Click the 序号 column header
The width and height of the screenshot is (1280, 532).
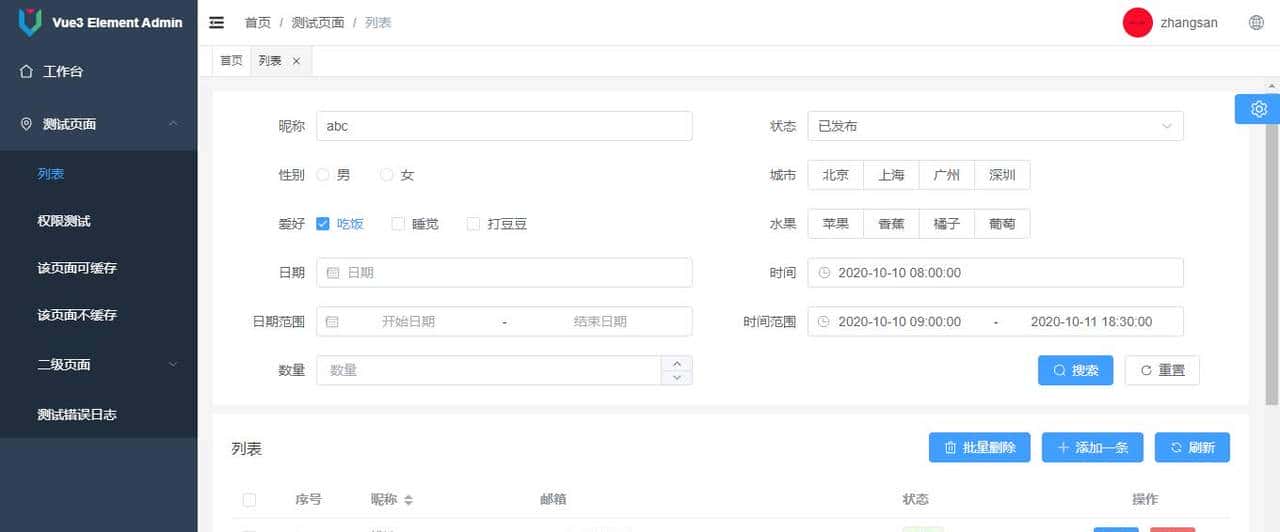click(x=308, y=500)
